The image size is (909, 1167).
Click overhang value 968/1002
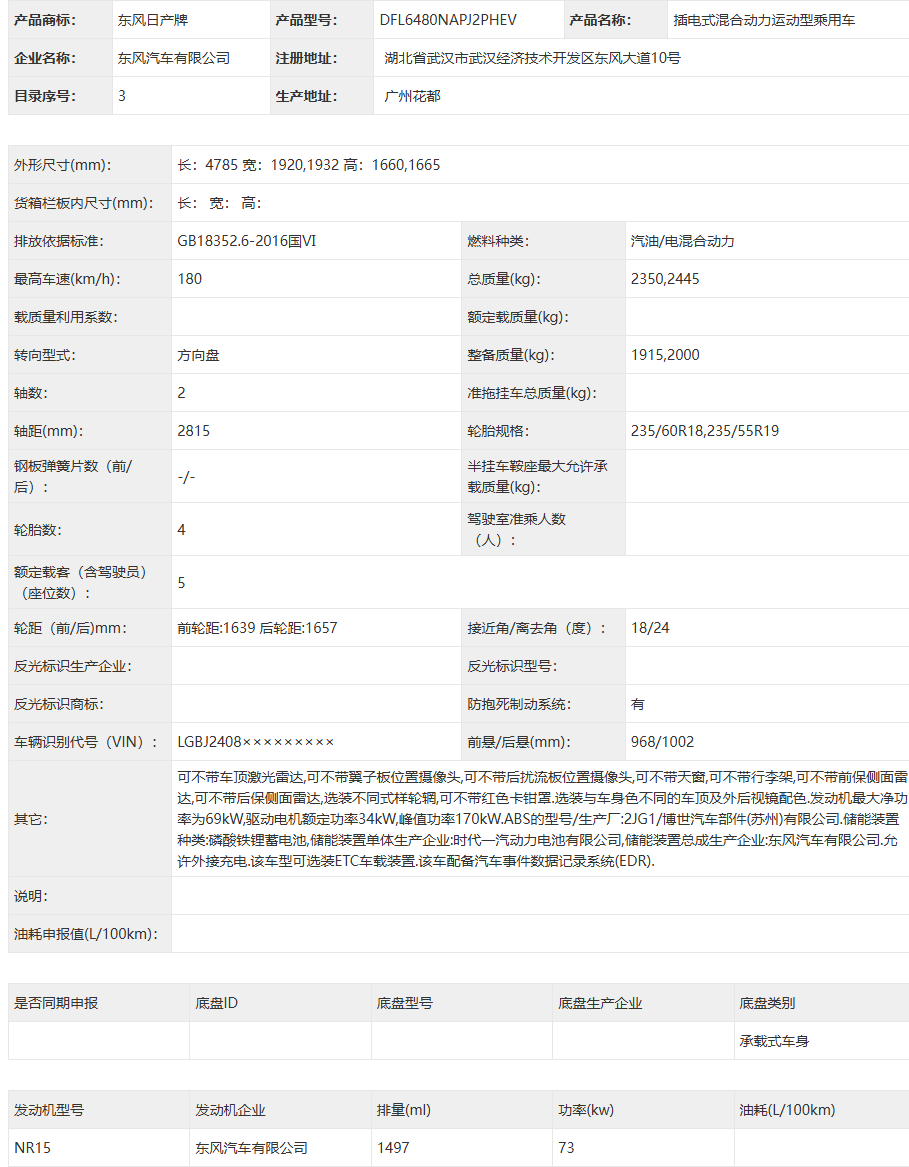click(x=662, y=742)
